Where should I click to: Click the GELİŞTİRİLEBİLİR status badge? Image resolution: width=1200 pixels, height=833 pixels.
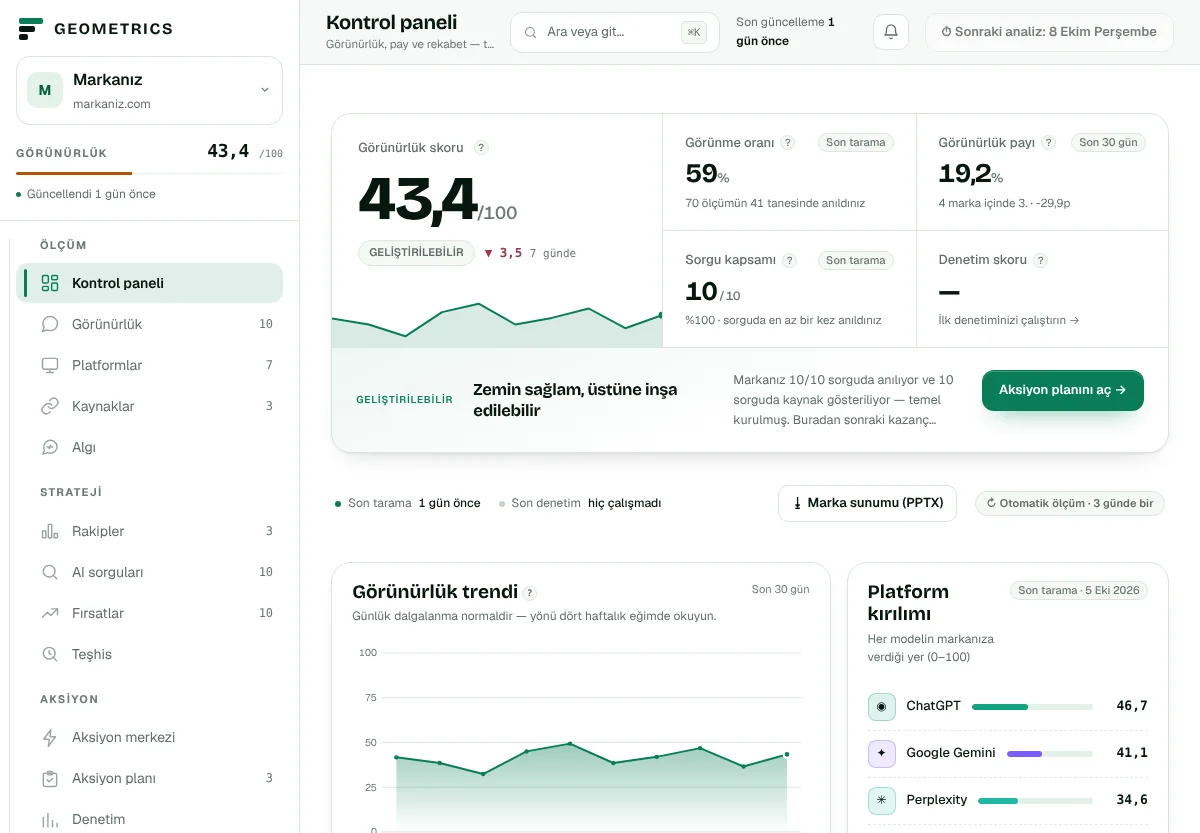click(x=417, y=253)
